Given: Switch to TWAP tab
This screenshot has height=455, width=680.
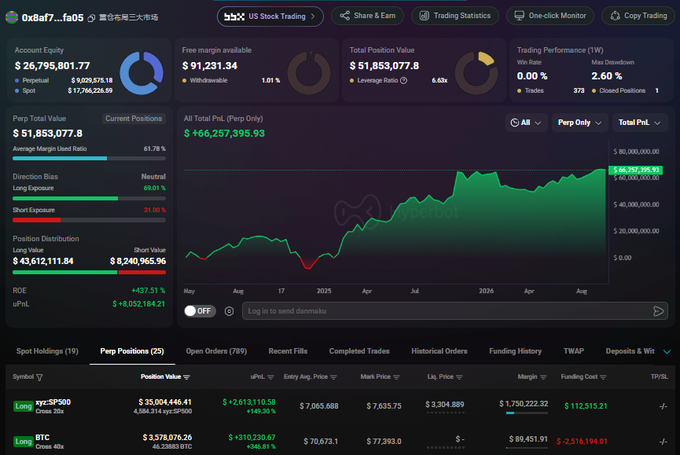Looking at the screenshot, I should tap(574, 351).
